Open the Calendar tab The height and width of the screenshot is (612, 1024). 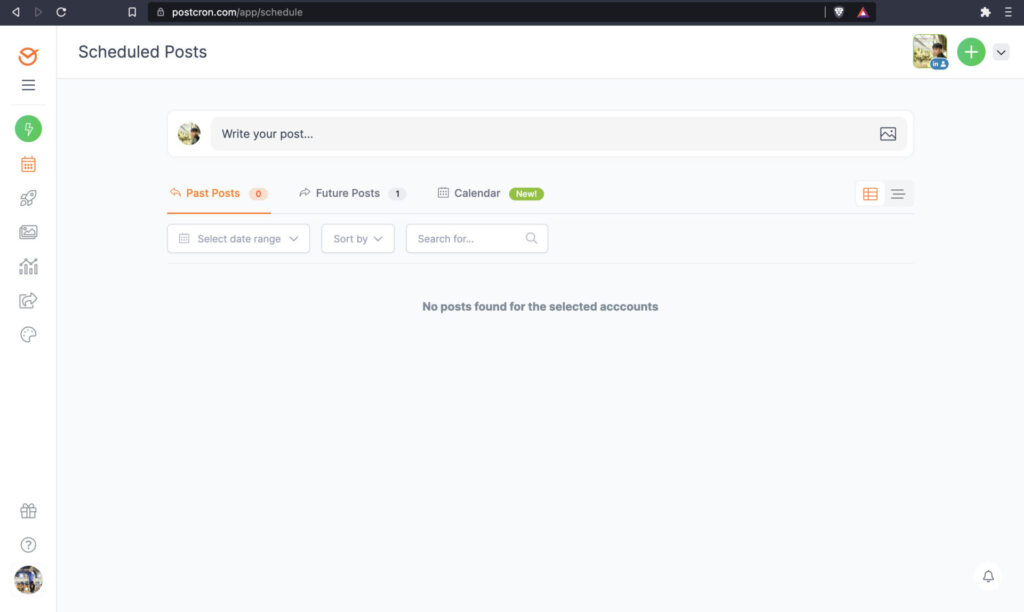point(476,193)
